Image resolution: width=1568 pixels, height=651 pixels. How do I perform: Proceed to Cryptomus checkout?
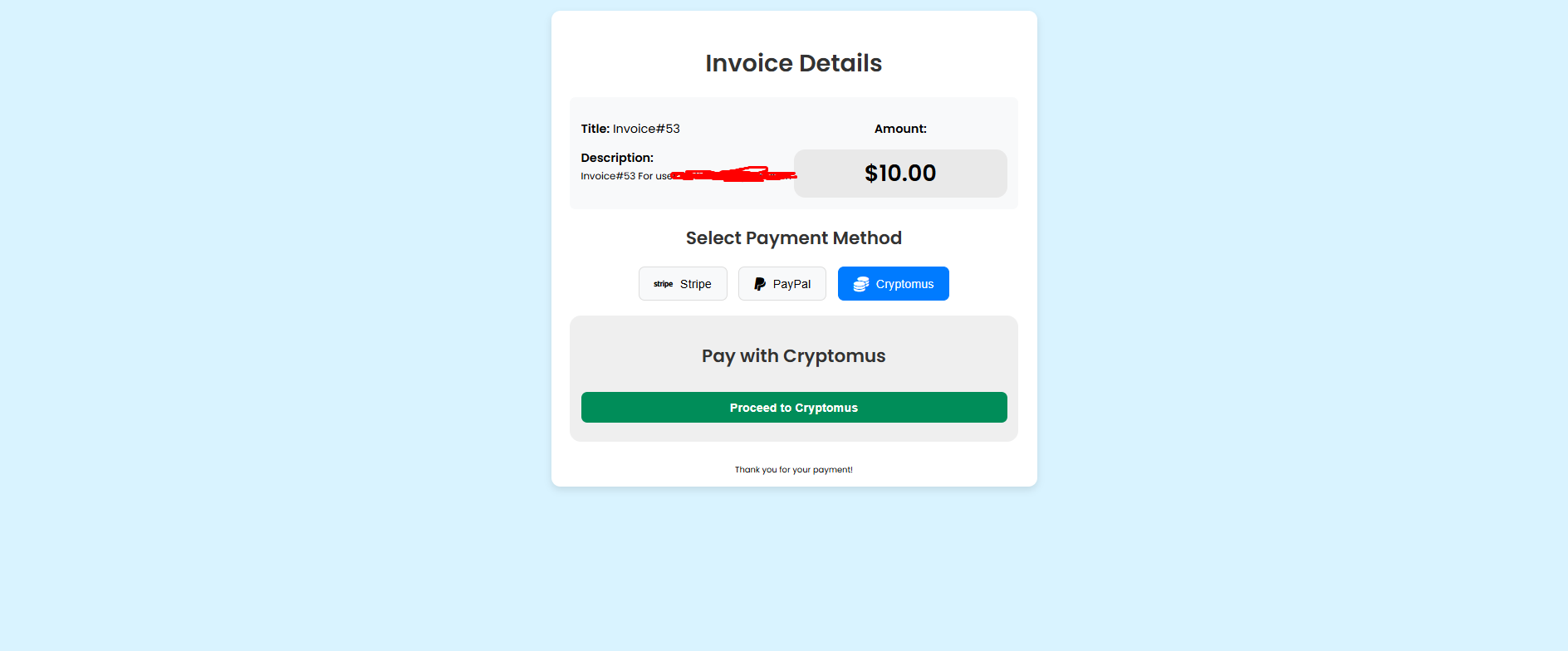[794, 408]
